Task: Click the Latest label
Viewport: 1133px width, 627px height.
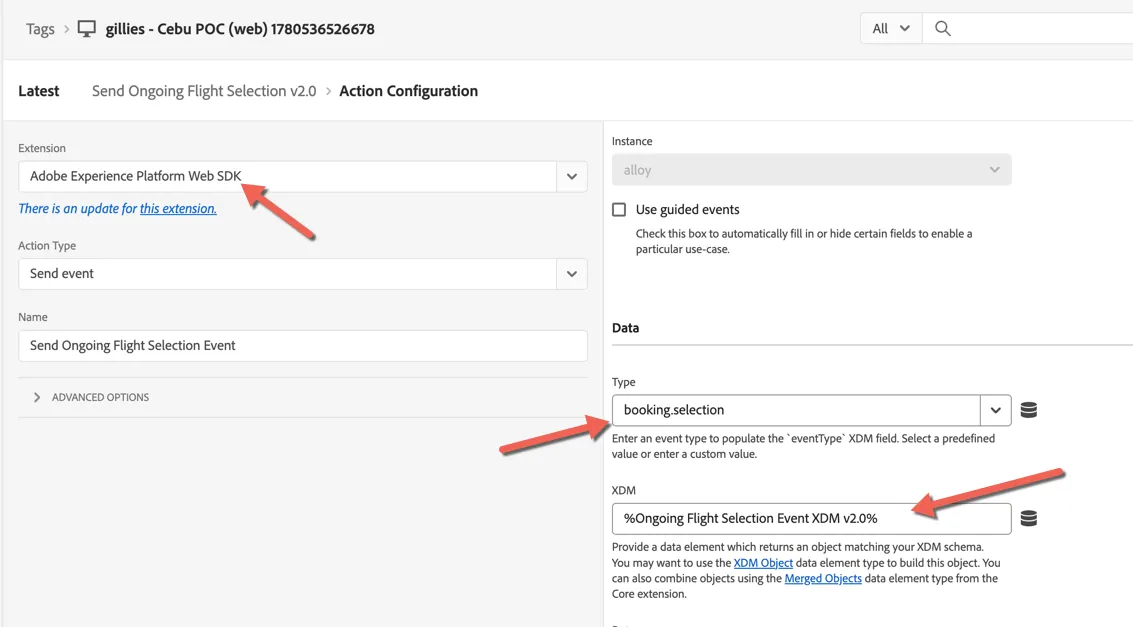Action: (x=39, y=91)
